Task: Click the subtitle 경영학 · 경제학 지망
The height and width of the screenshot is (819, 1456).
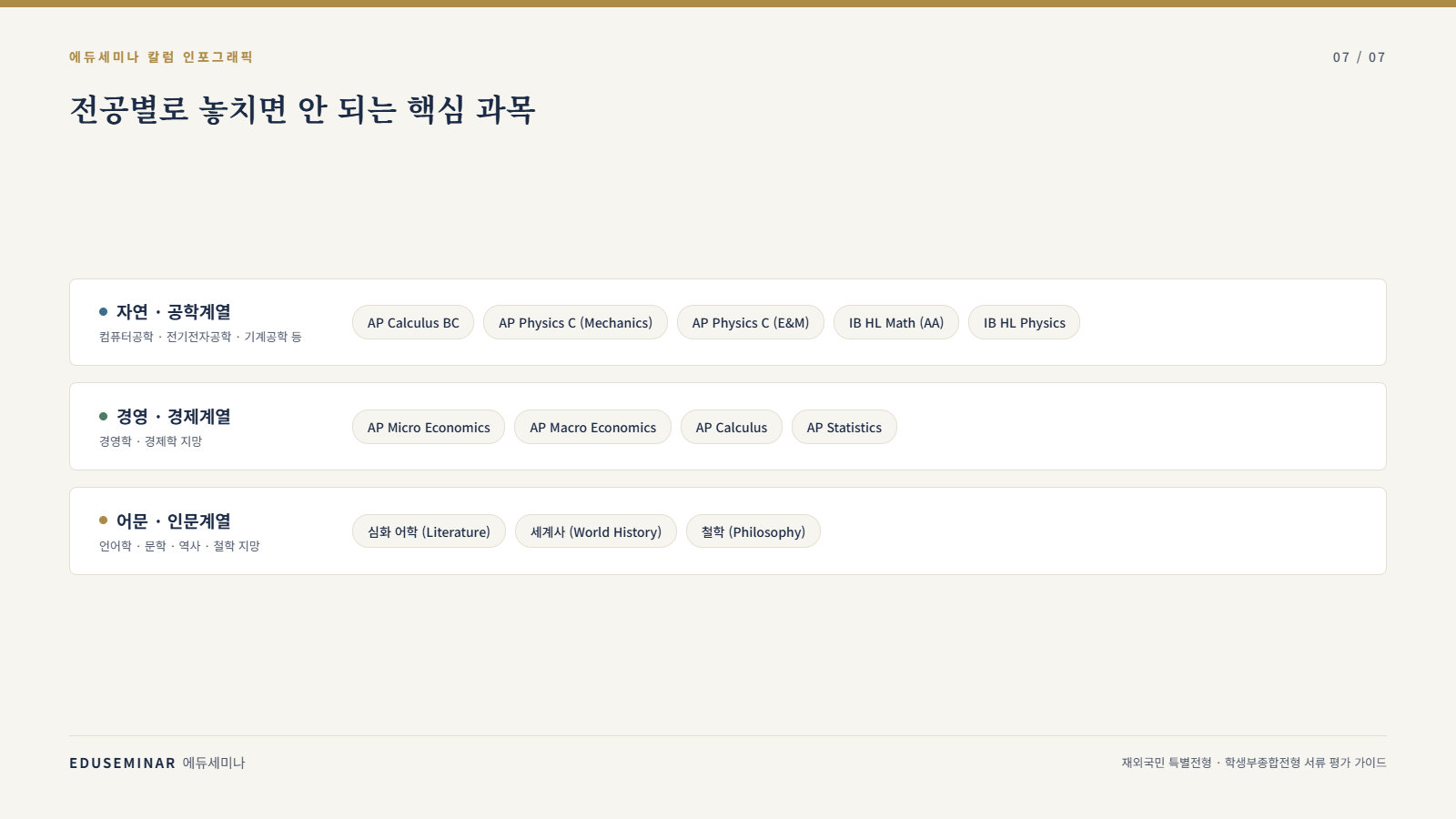Action: pos(150,441)
